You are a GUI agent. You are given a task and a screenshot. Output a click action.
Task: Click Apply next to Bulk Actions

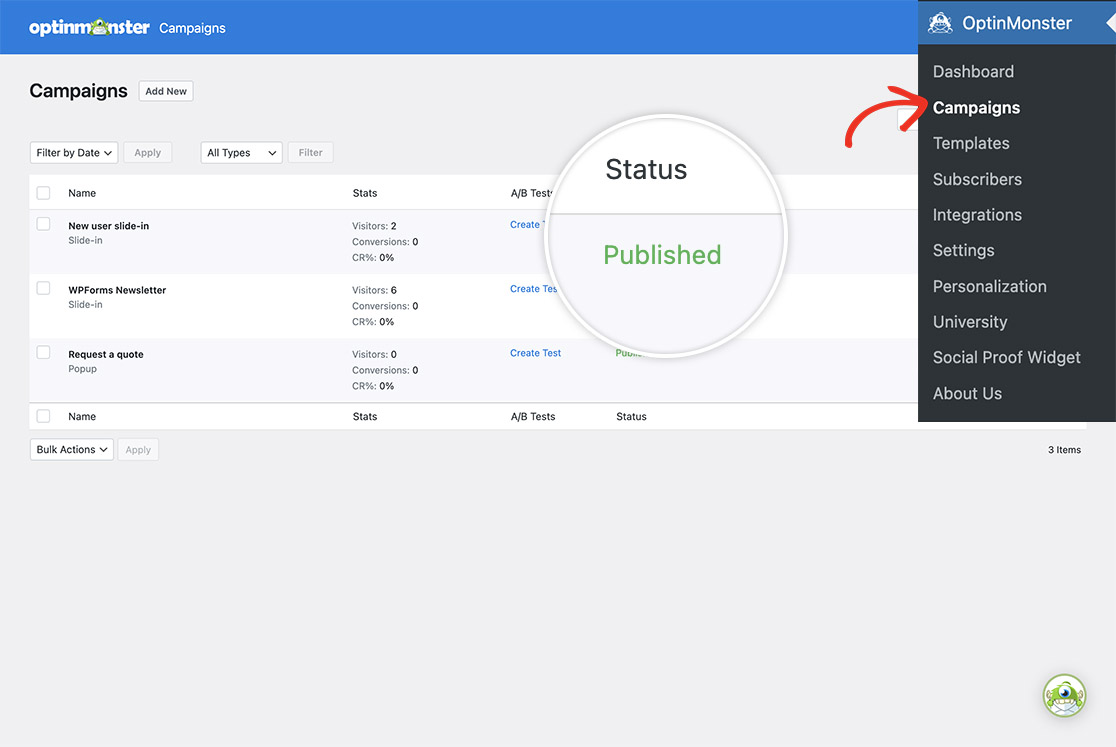(x=138, y=450)
